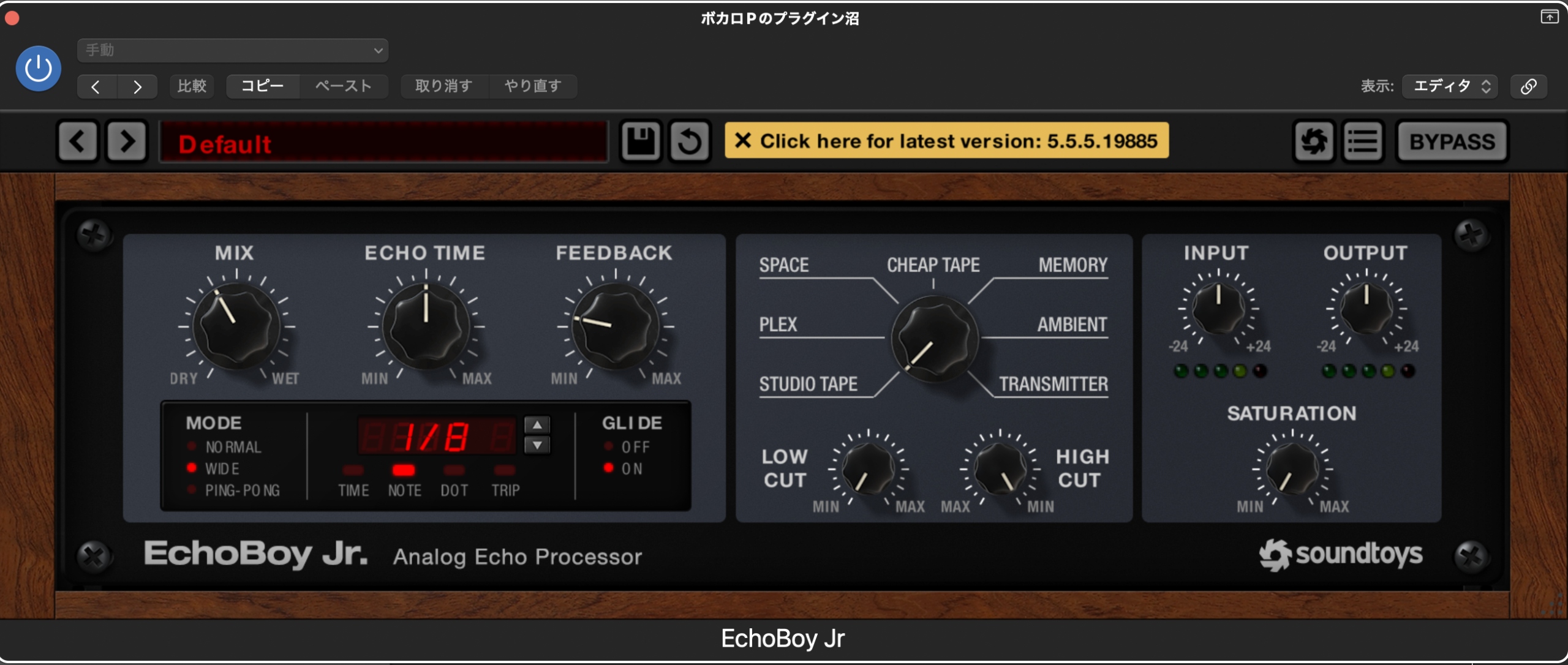
Task: Click the MIX knob
Action: [236, 326]
